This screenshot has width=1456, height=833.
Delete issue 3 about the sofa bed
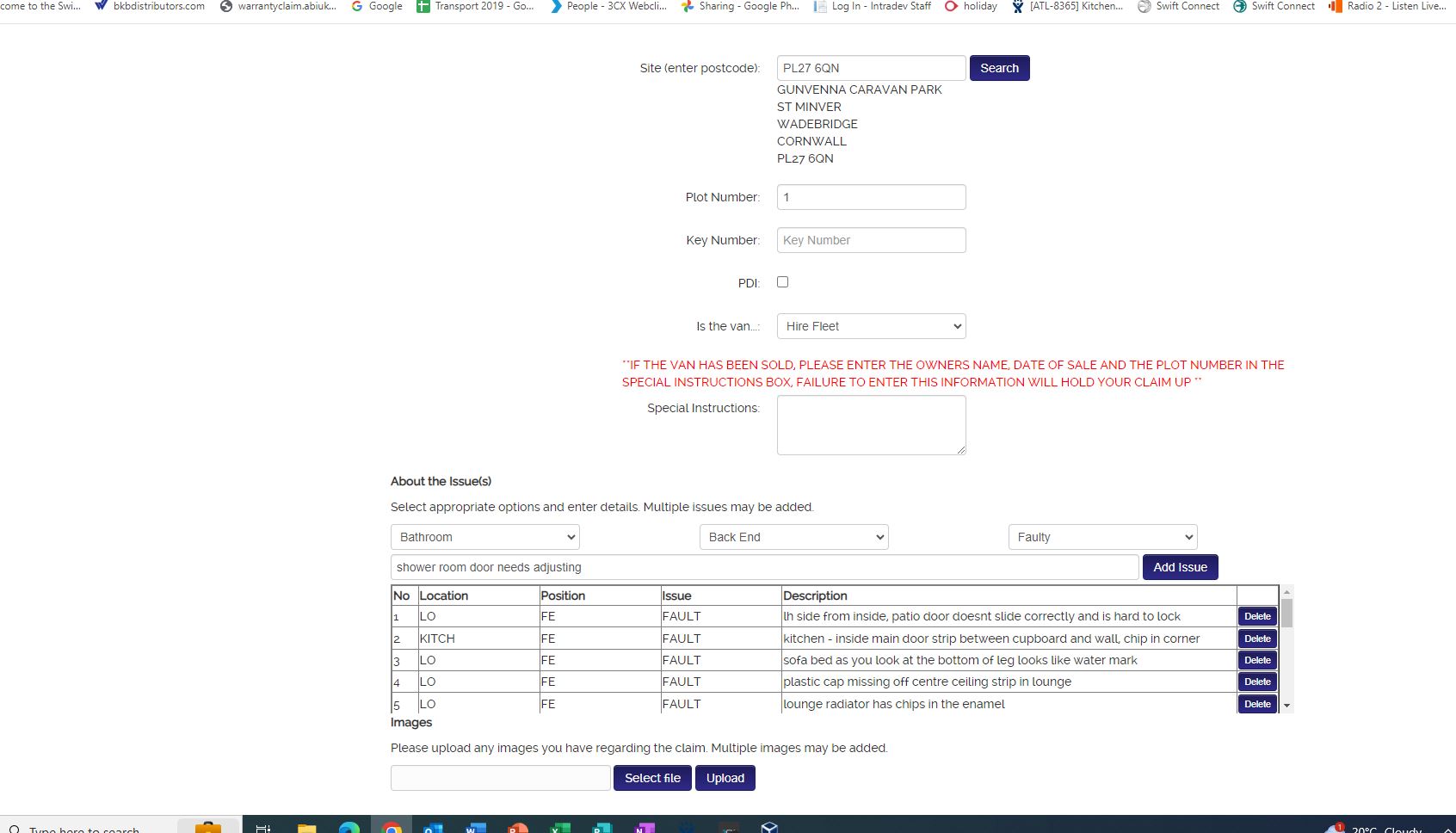coord(1257,660)
